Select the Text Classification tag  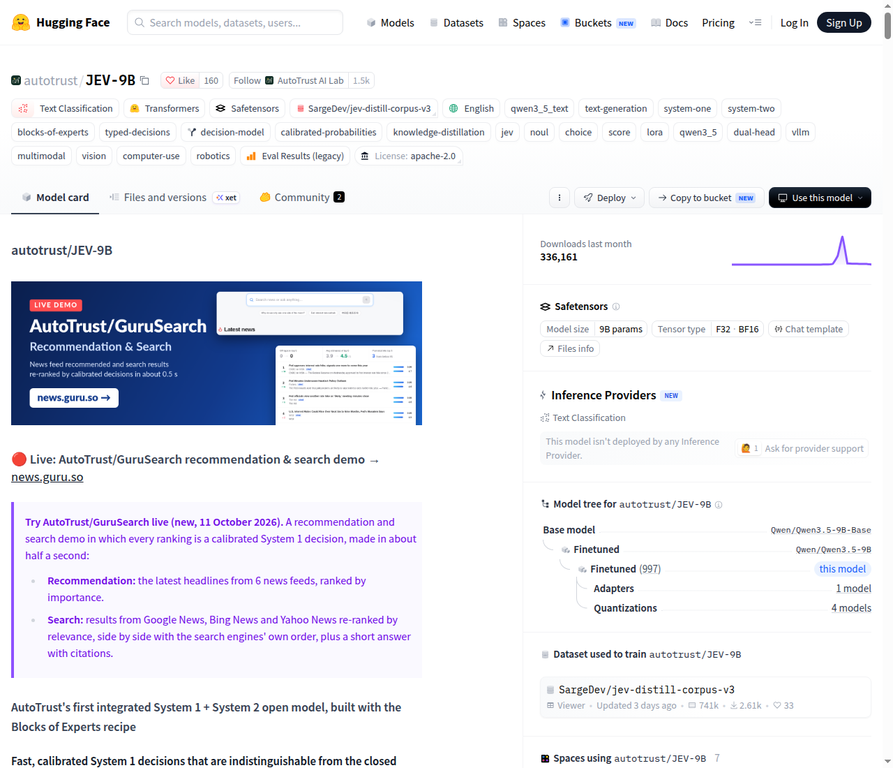(x=65, y=108)
